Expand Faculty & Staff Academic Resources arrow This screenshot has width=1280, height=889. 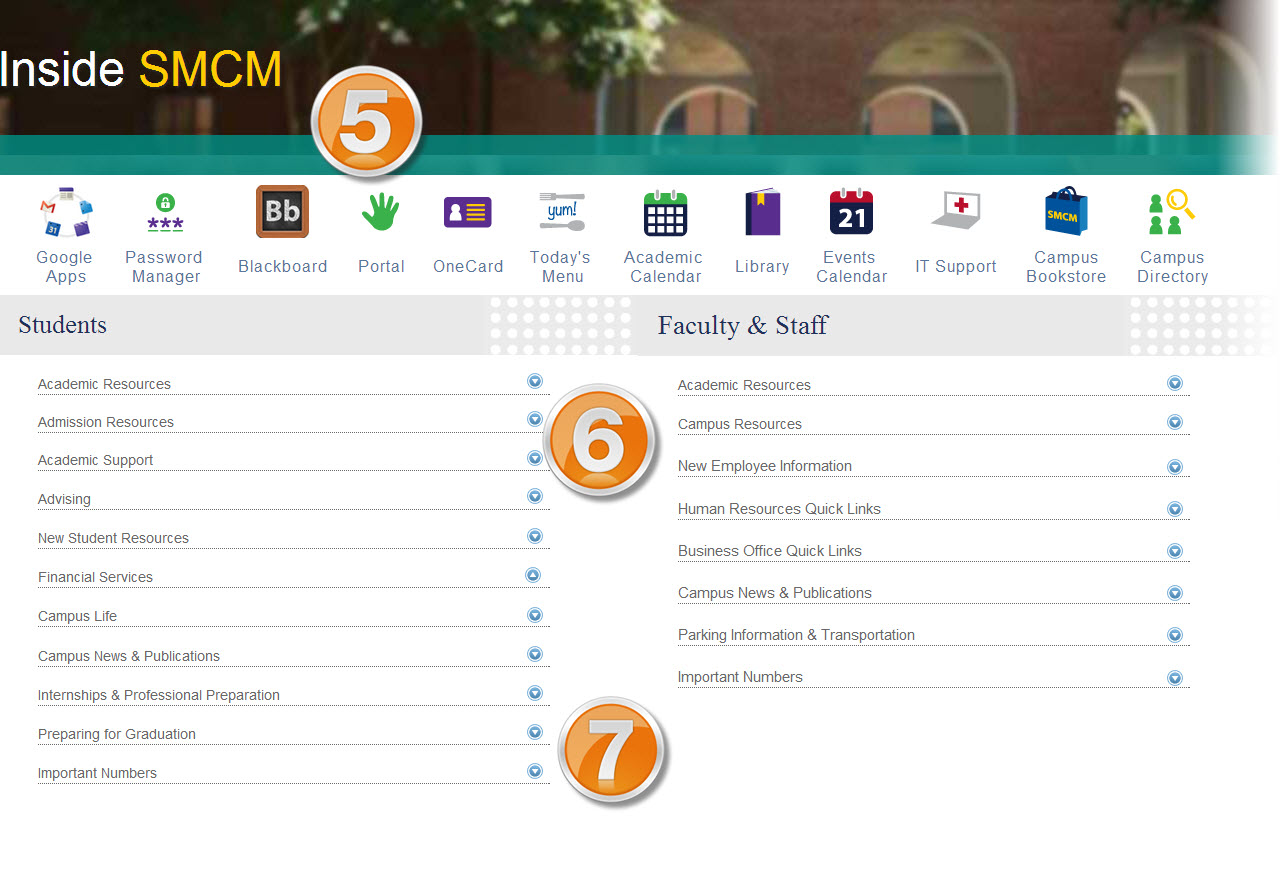coord(1175,383)
